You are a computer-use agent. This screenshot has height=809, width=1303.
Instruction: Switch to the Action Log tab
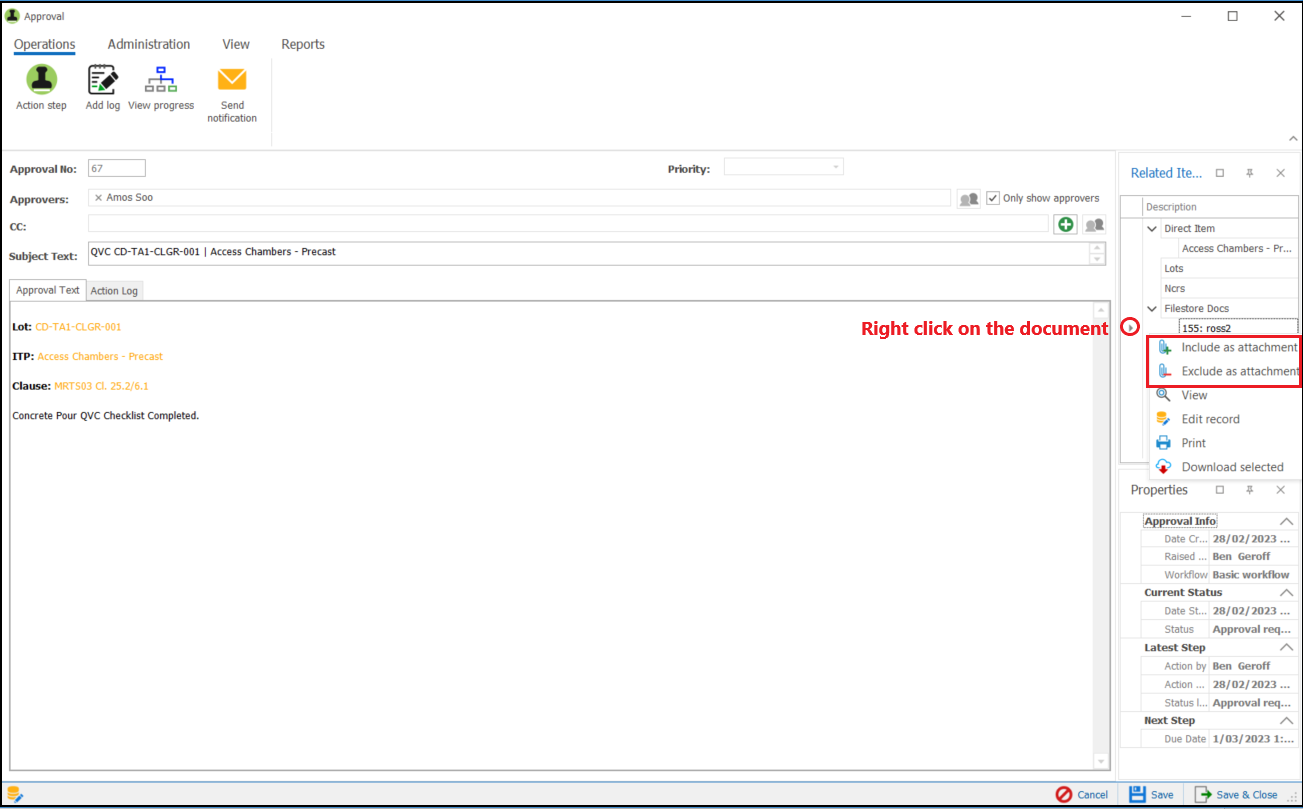click(113, 290)
